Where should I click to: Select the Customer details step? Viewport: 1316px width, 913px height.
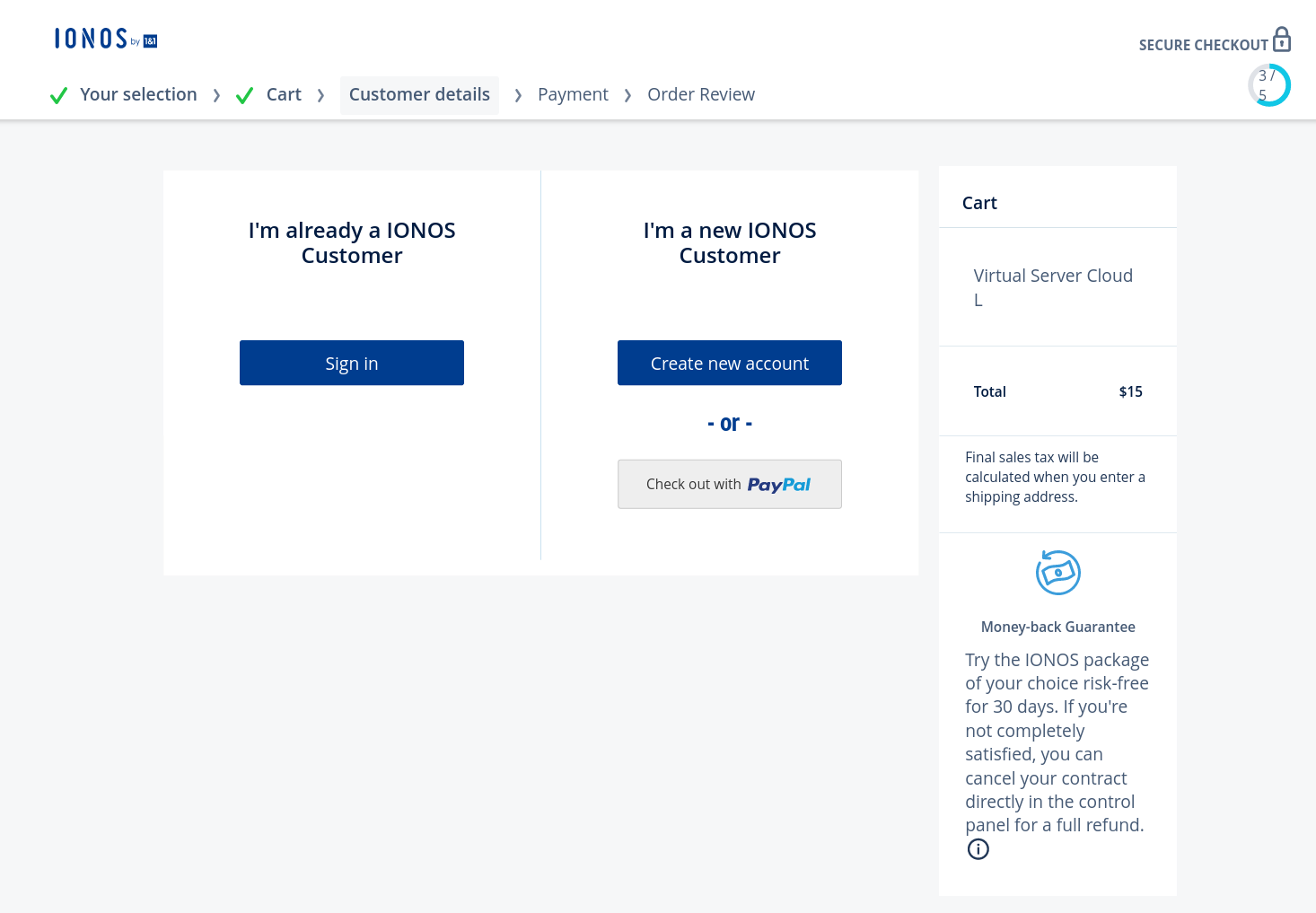[419, 94]
